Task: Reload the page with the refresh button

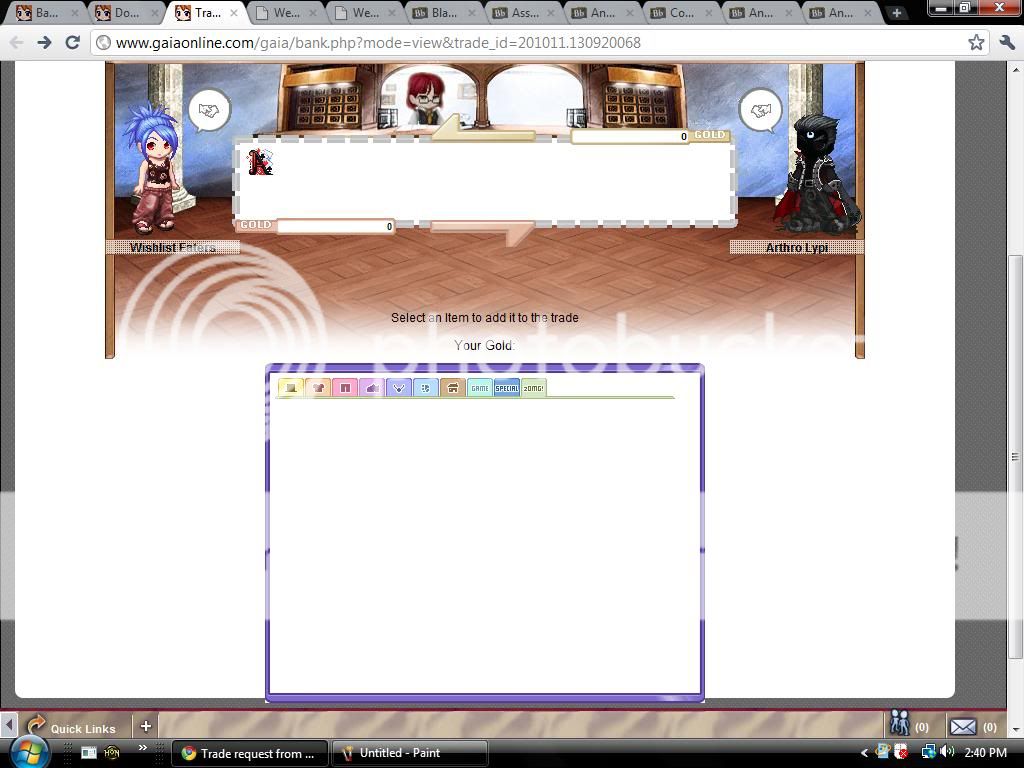Action: click(x=72, y=42)
